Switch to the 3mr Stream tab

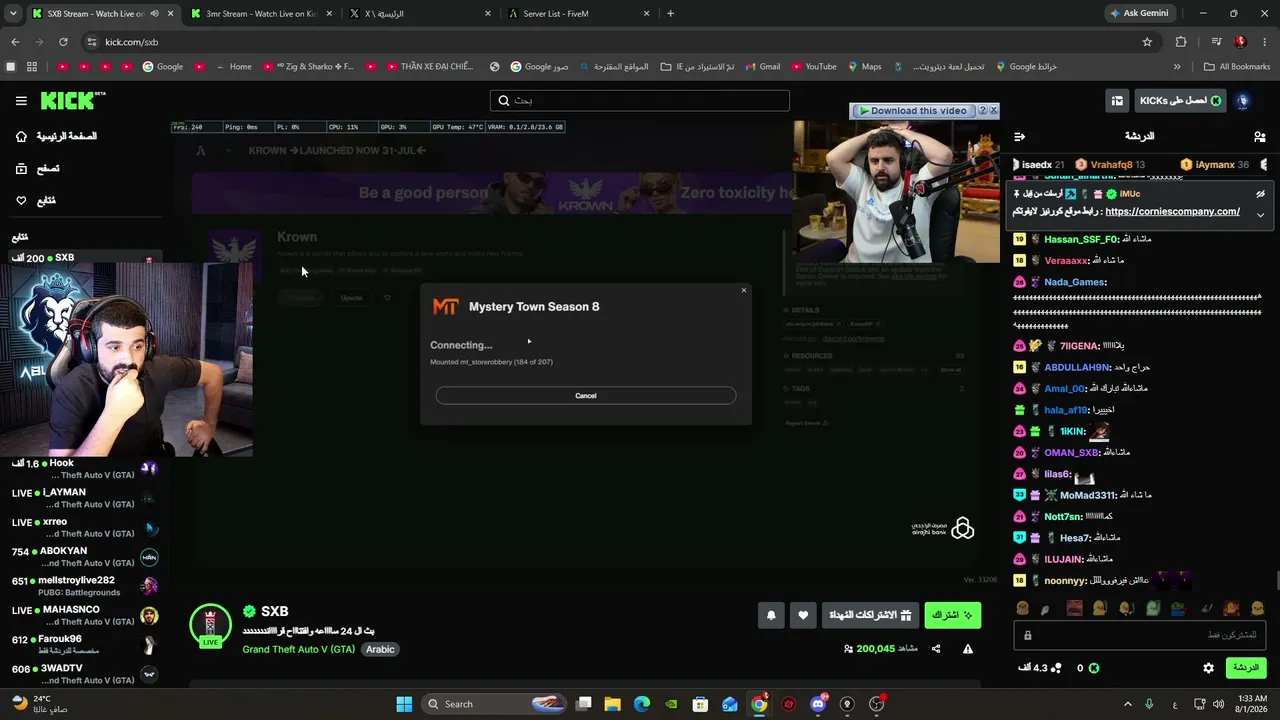pyautogui.click(x=260, y=14)
